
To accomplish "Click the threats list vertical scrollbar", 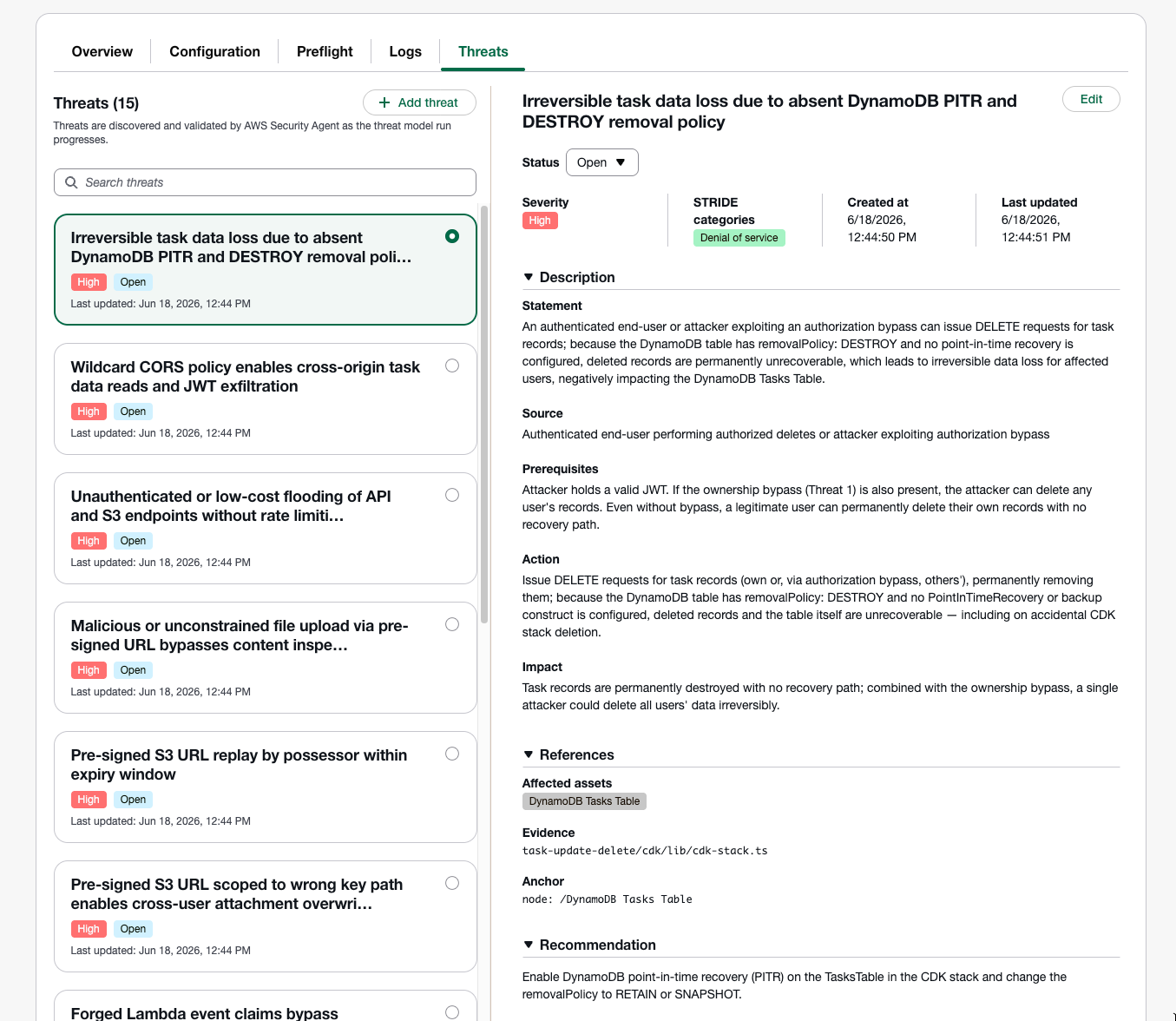I will point(484,414).
